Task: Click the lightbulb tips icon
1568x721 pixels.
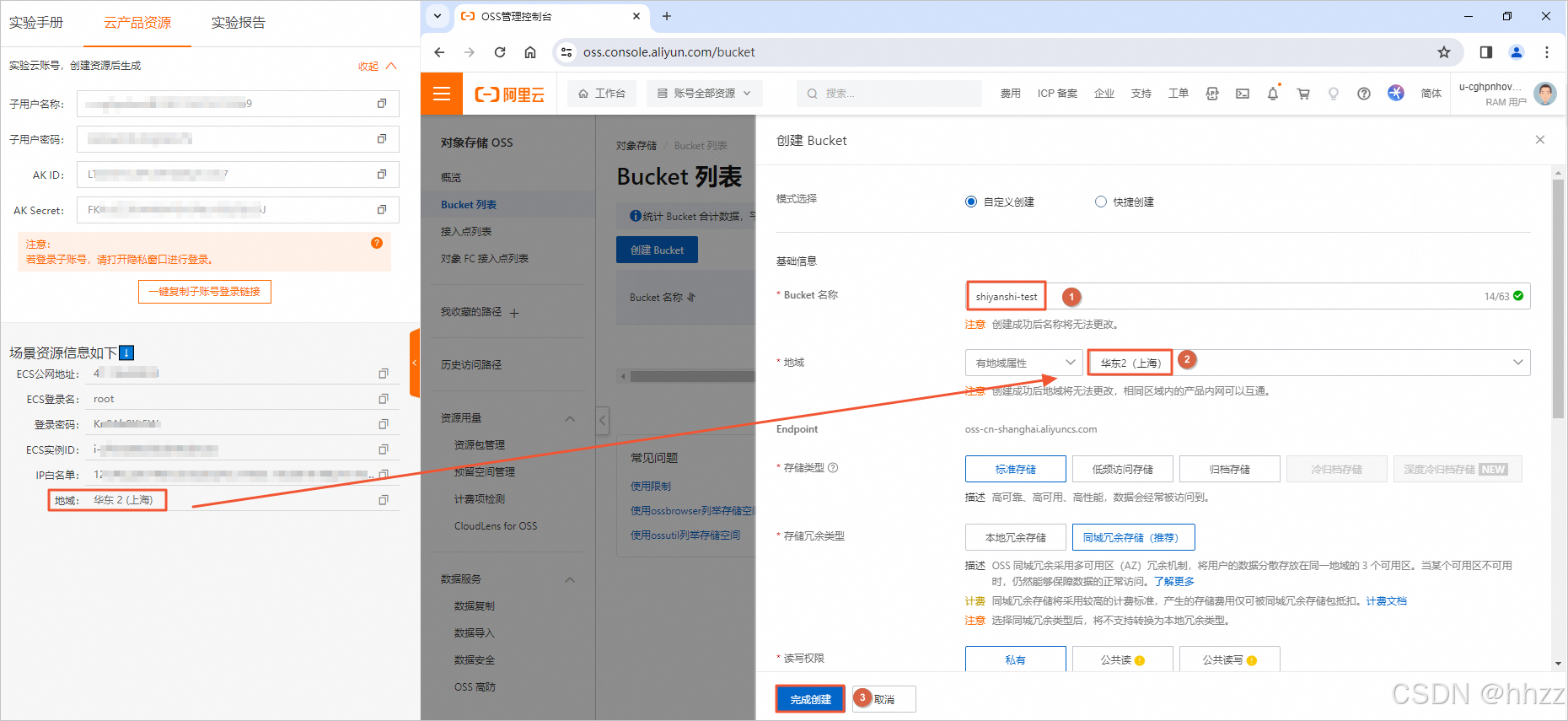Action: coord(1334,94)
